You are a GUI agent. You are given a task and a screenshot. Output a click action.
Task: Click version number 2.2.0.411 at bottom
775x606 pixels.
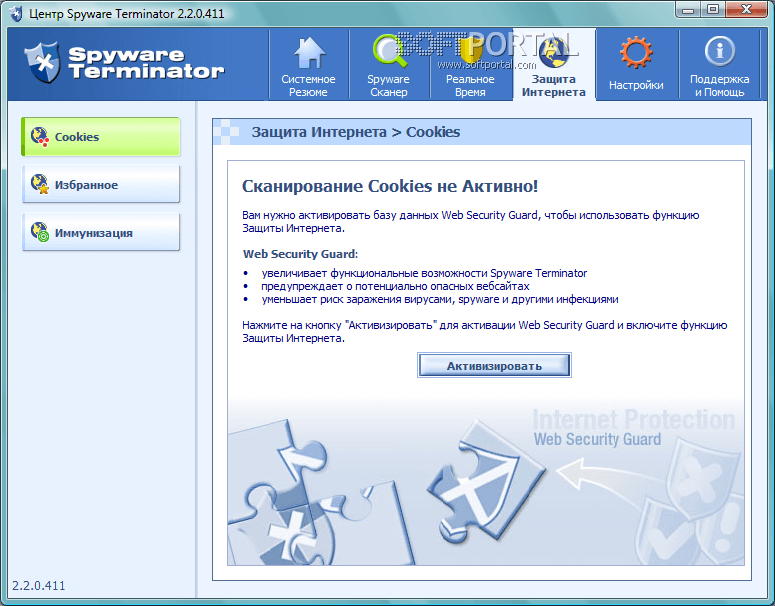[39, 585]
